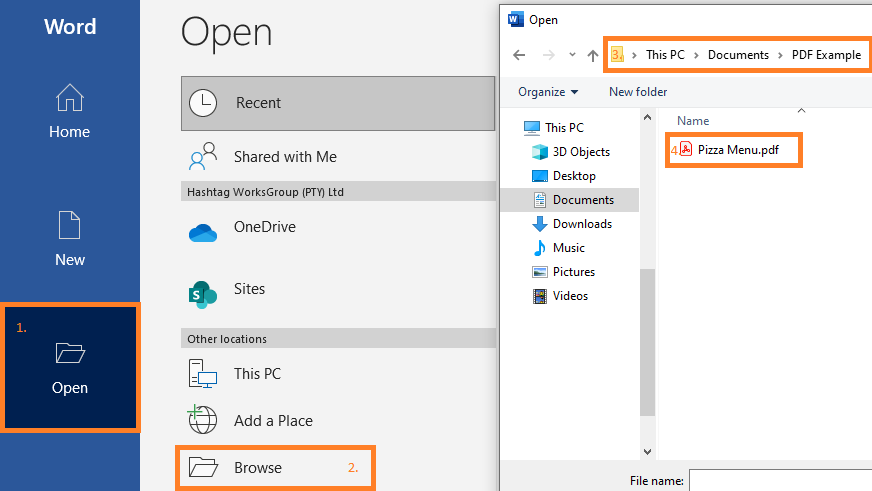Open the Organize dropdown menu
Screen dimensions: 872x491
[x=548, y=92]
